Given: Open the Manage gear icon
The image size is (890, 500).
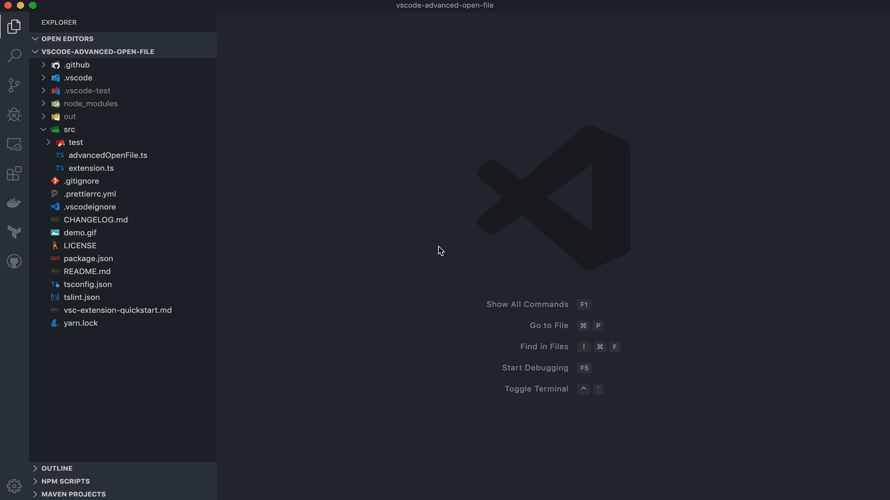Looking at the screenshot, I should click(14, 486).
